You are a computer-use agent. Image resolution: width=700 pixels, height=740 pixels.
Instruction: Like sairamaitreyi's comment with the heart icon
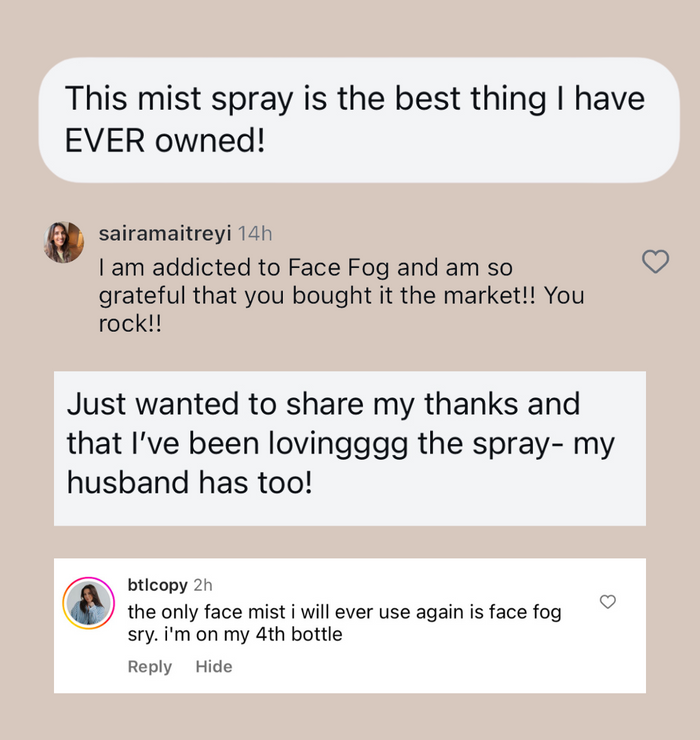click(655, 262)
